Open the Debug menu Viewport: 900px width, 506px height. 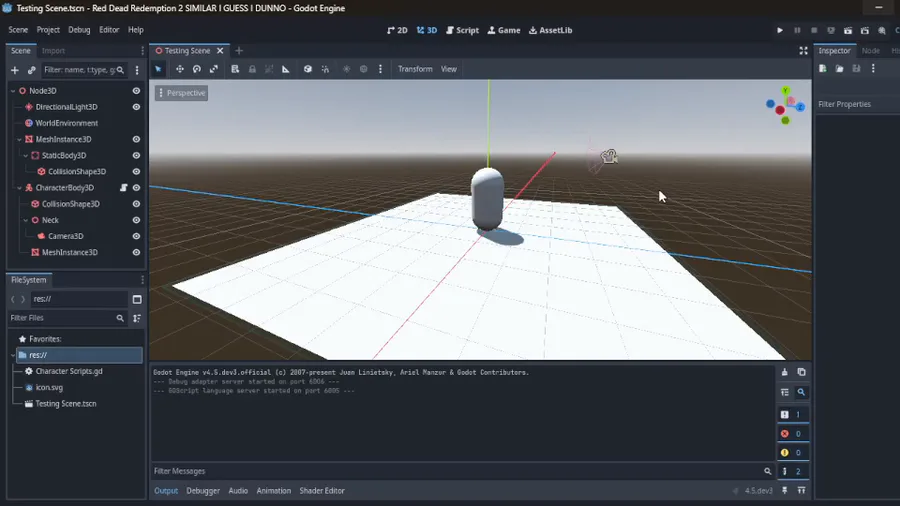pos(79,30)
